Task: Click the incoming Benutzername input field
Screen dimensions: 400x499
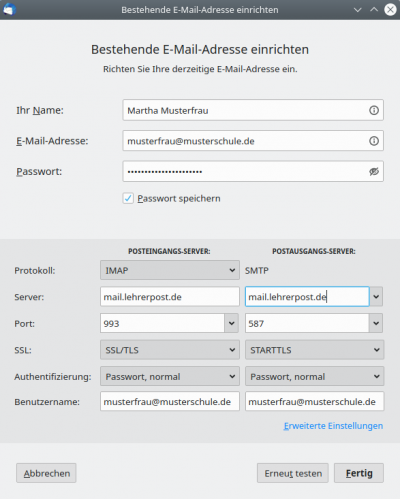Action: click(x=170, y=401)
